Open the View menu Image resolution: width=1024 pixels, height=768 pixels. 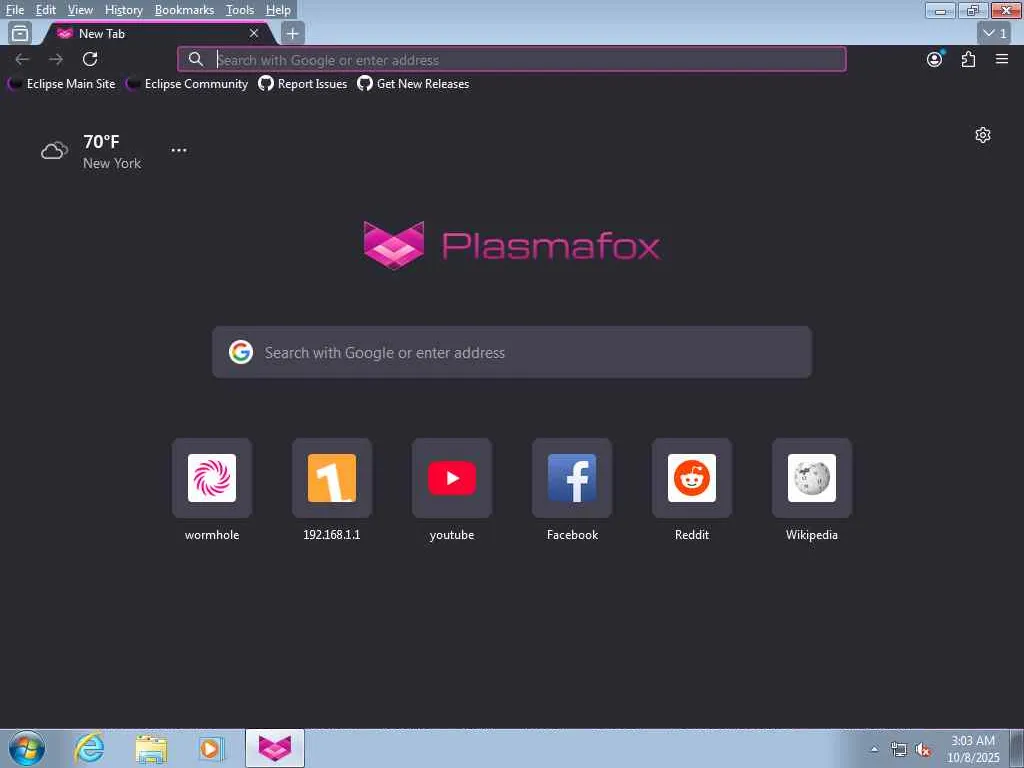point(80,10)
